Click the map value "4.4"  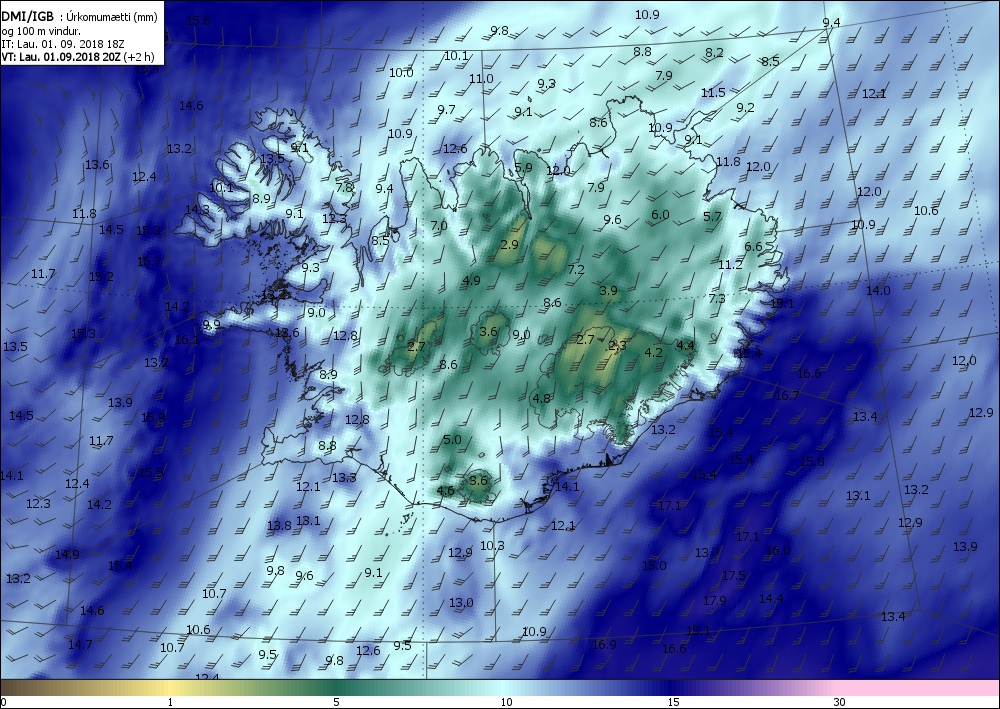click(x=685, y=345)
